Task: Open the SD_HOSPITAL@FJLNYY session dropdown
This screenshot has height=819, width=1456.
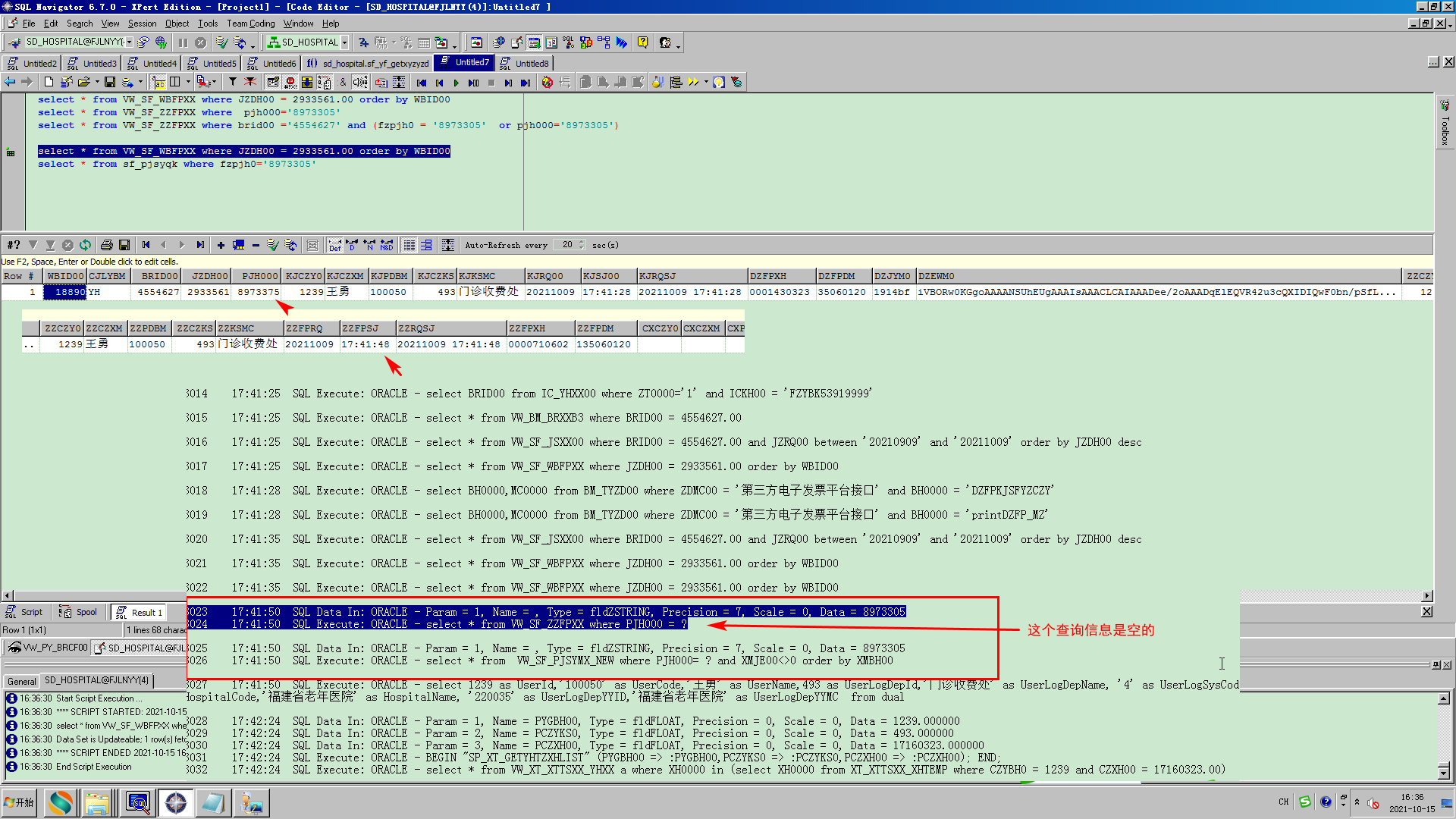Action: click(x=130, y=42)
